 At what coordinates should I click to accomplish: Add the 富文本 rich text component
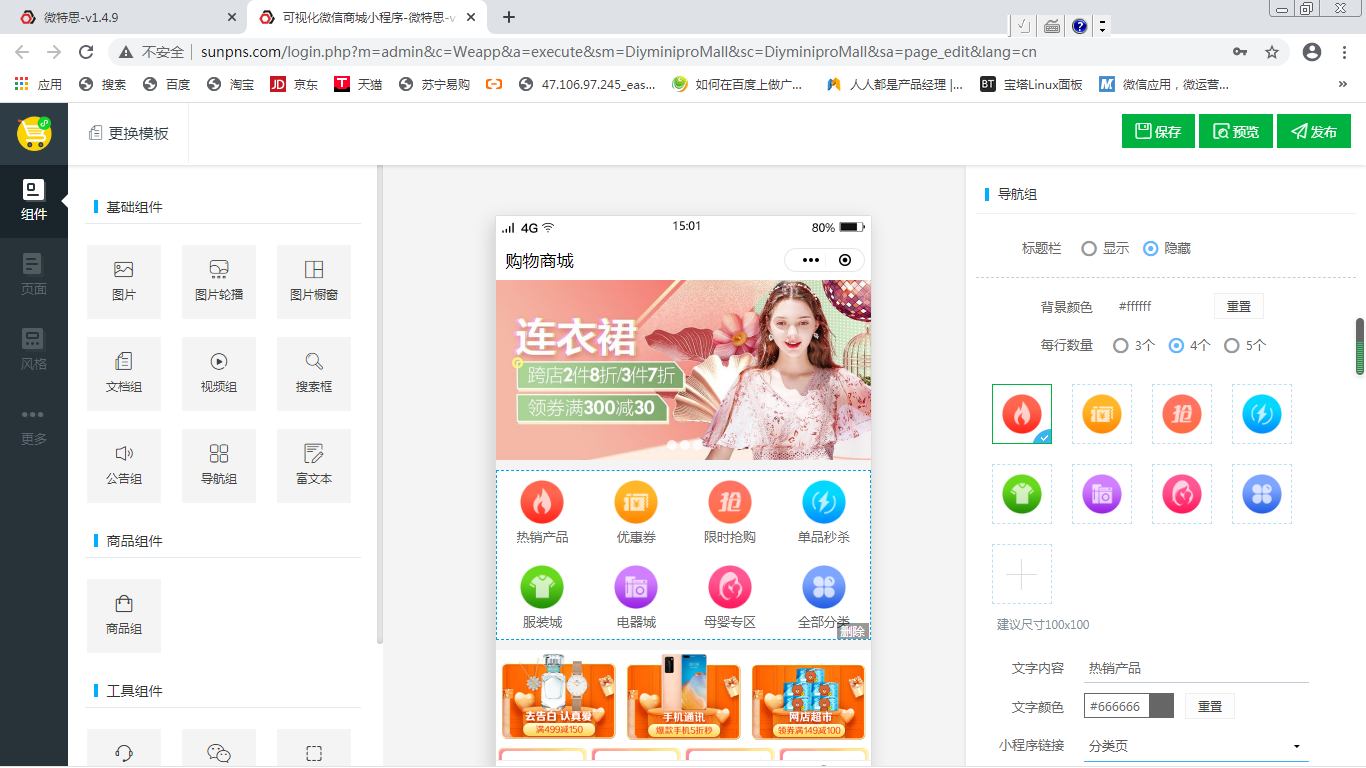coord(314,466)
